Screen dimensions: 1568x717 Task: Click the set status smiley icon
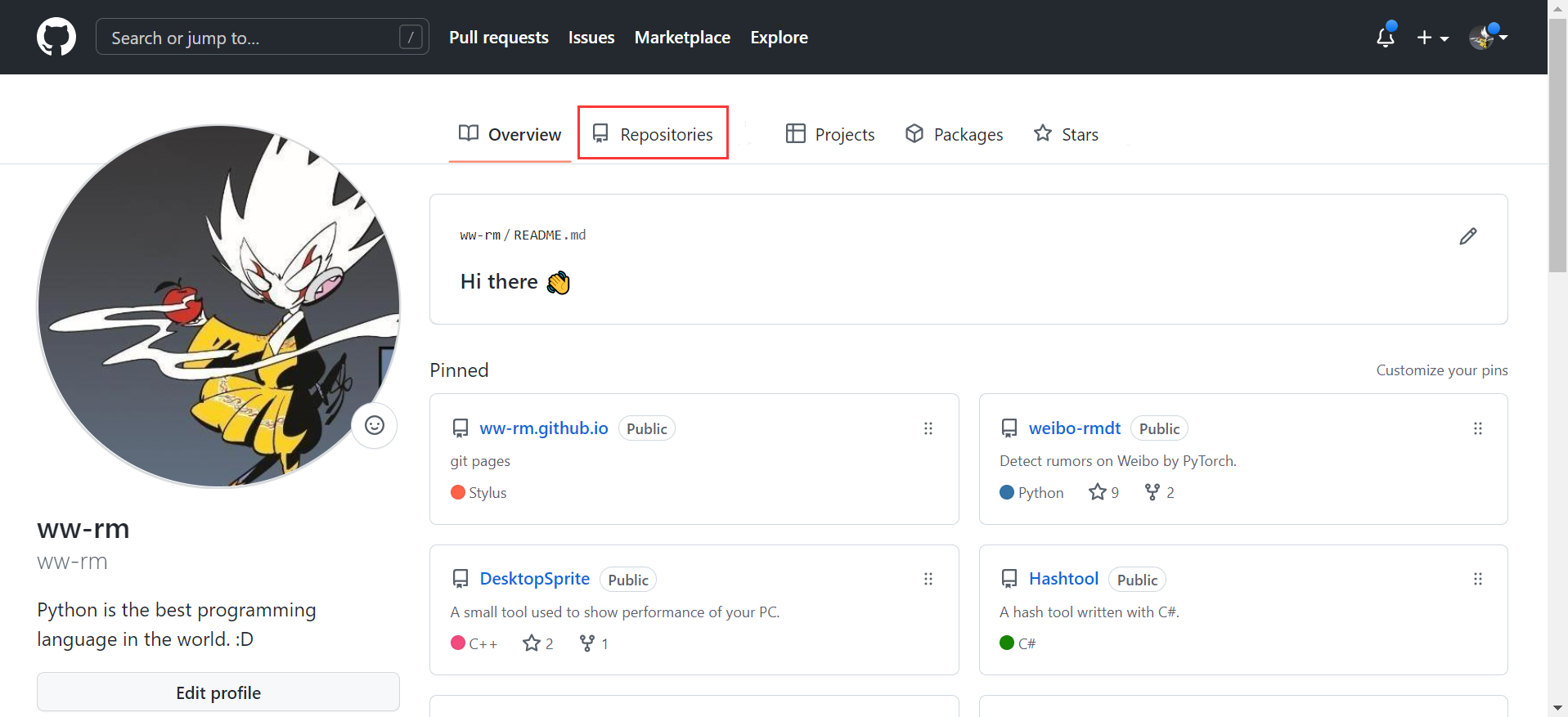(x=375, y=425)
